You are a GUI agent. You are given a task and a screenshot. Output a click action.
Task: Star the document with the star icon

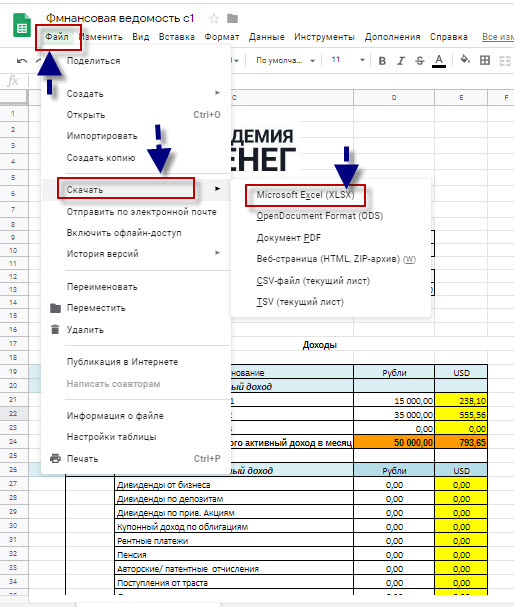tap(214, 18)
